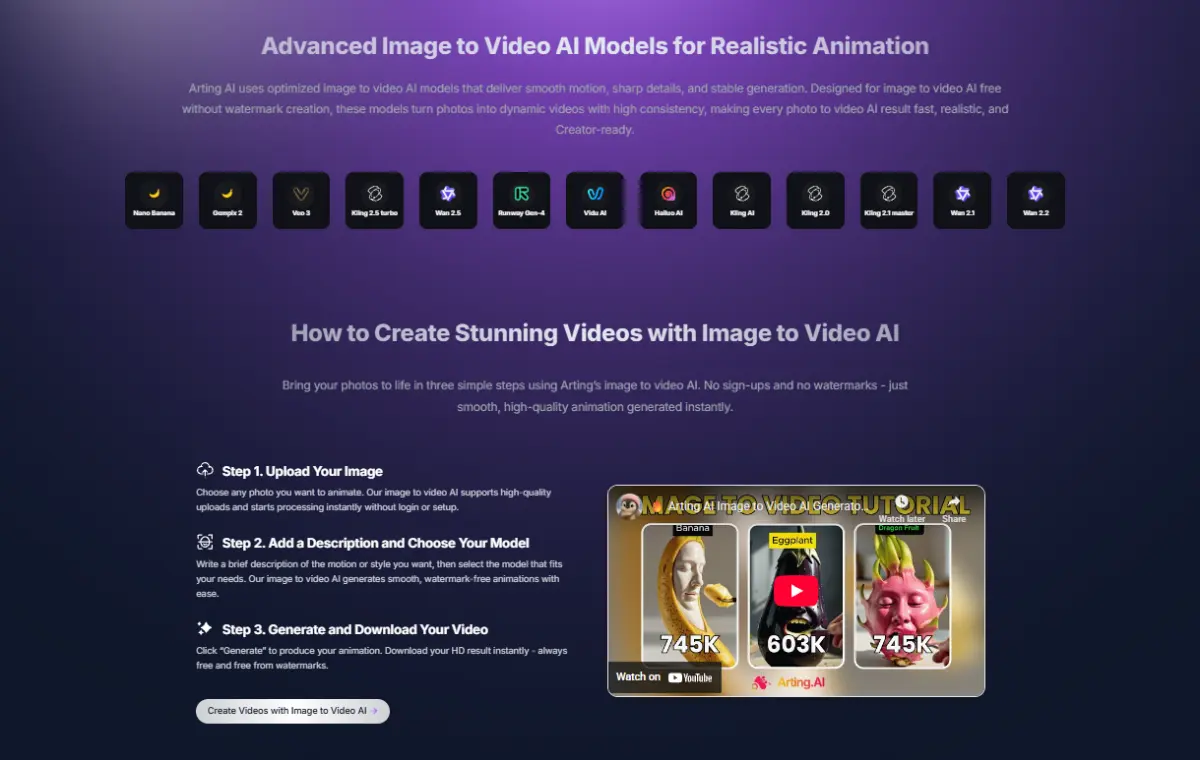Click the Kling AI model icon
The image size is (1200, 760).
pos(742,200)
